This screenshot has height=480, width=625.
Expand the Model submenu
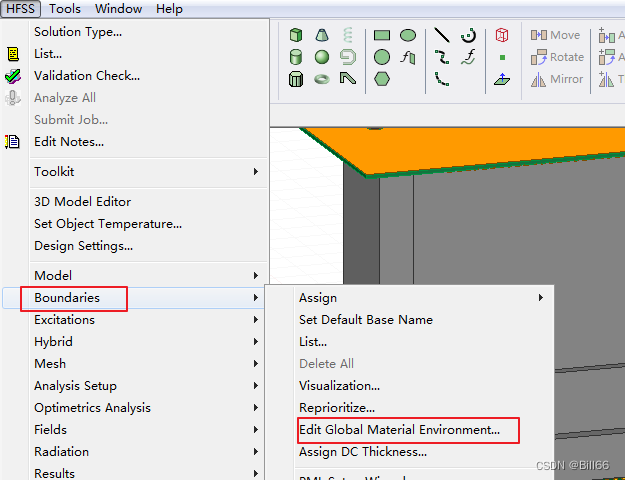[x=136, y=275]
